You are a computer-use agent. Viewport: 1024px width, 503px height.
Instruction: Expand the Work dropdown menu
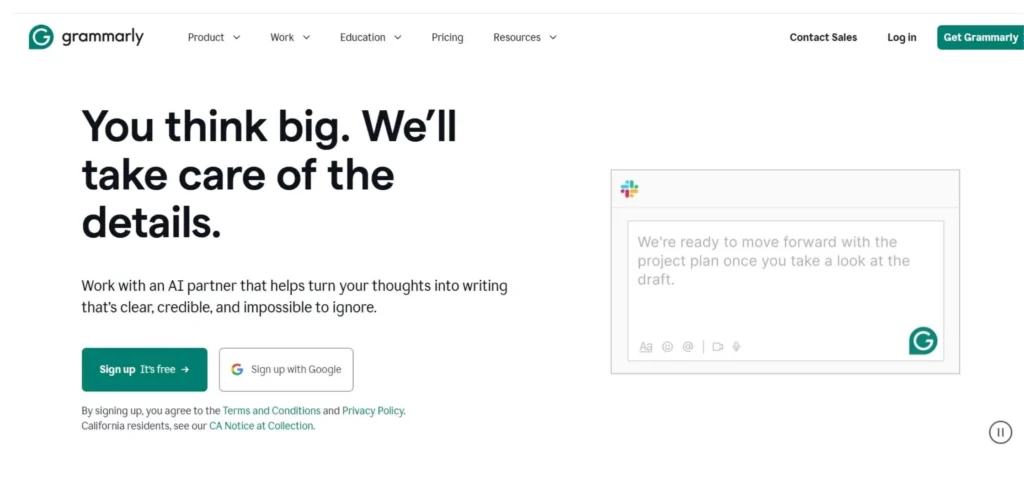point(290,37)
